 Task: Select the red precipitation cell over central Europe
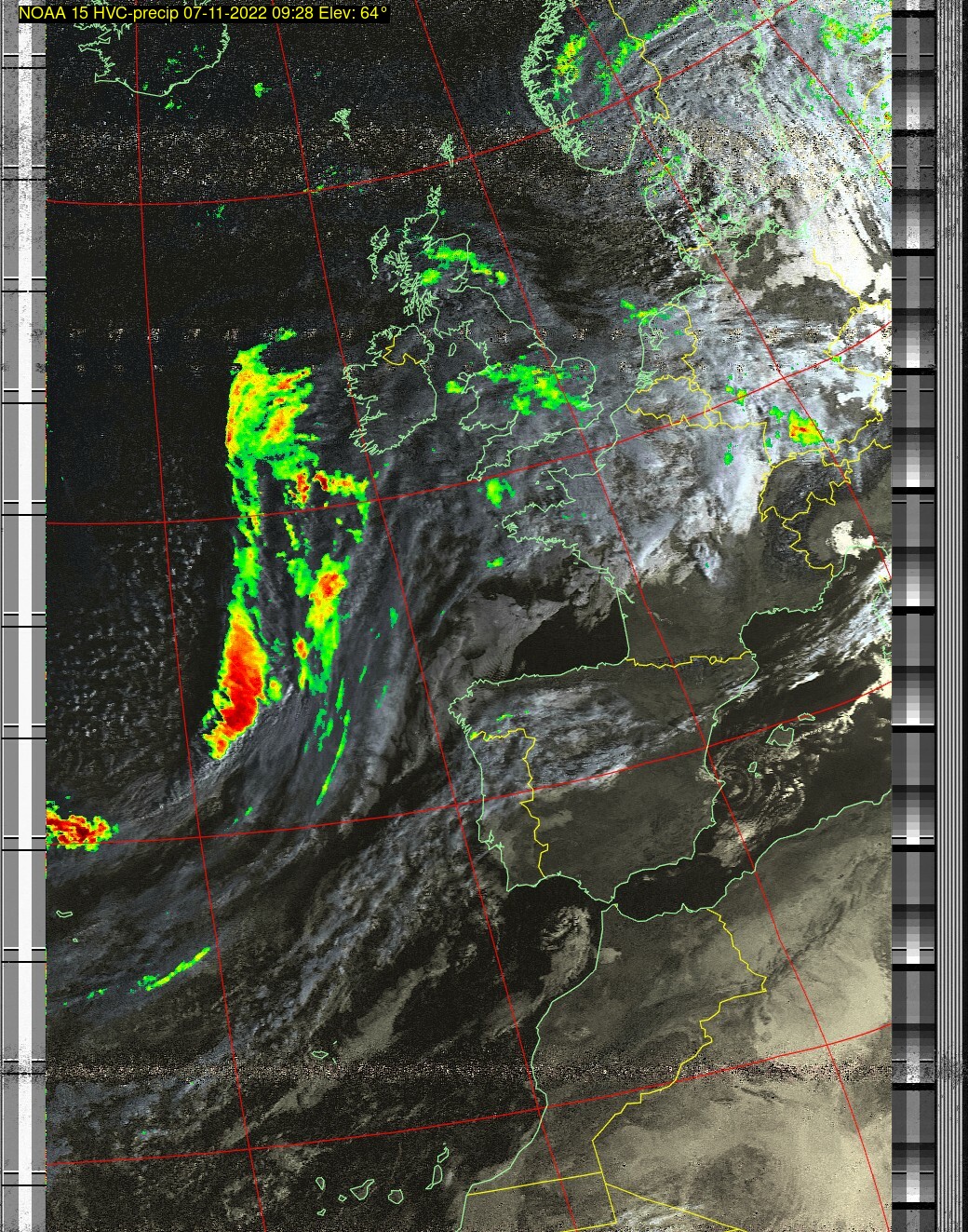[x=800, y=428]
